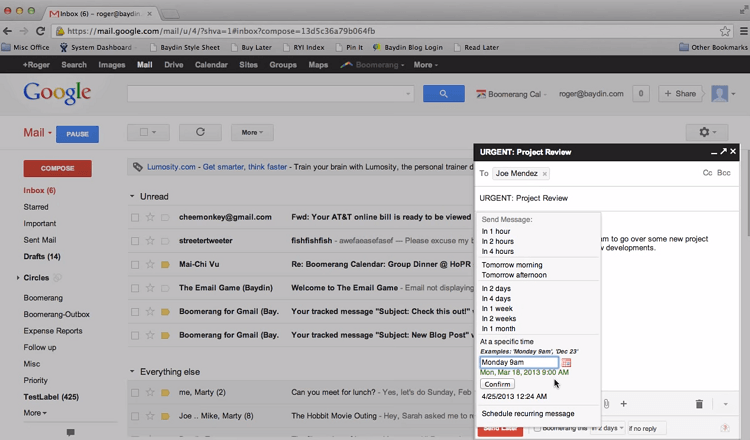Click the specific time input field
The image size is (750, 440).
point(519,363)
